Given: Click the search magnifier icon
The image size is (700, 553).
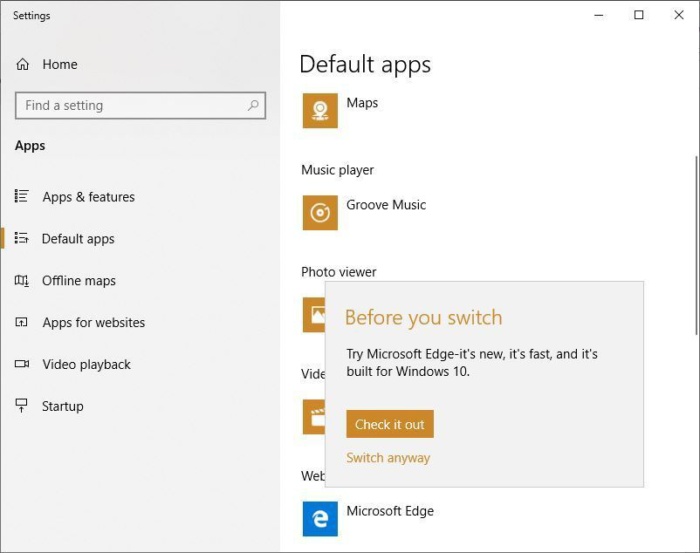Looking at the screenshot, I should pyautogui.click(x=253, y=105).
